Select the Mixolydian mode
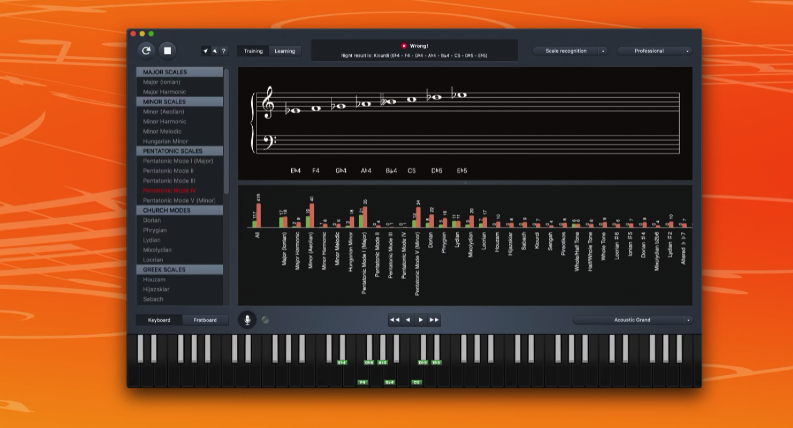793x428 pixels. click(180, 250)
